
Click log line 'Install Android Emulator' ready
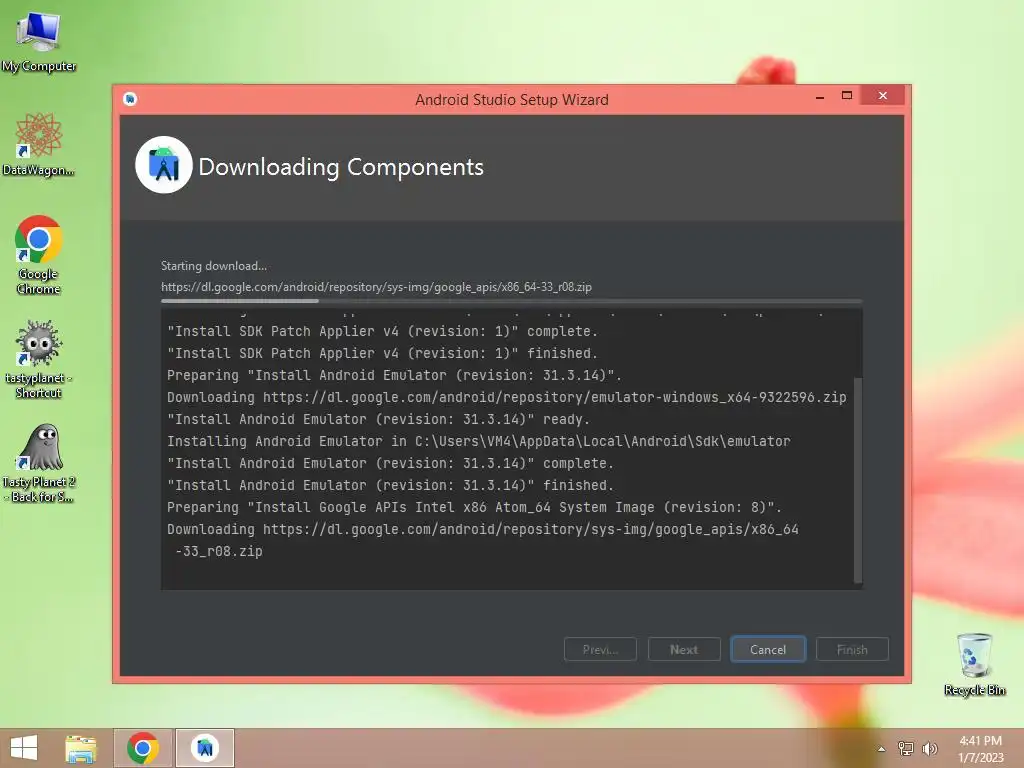(378, 419)
